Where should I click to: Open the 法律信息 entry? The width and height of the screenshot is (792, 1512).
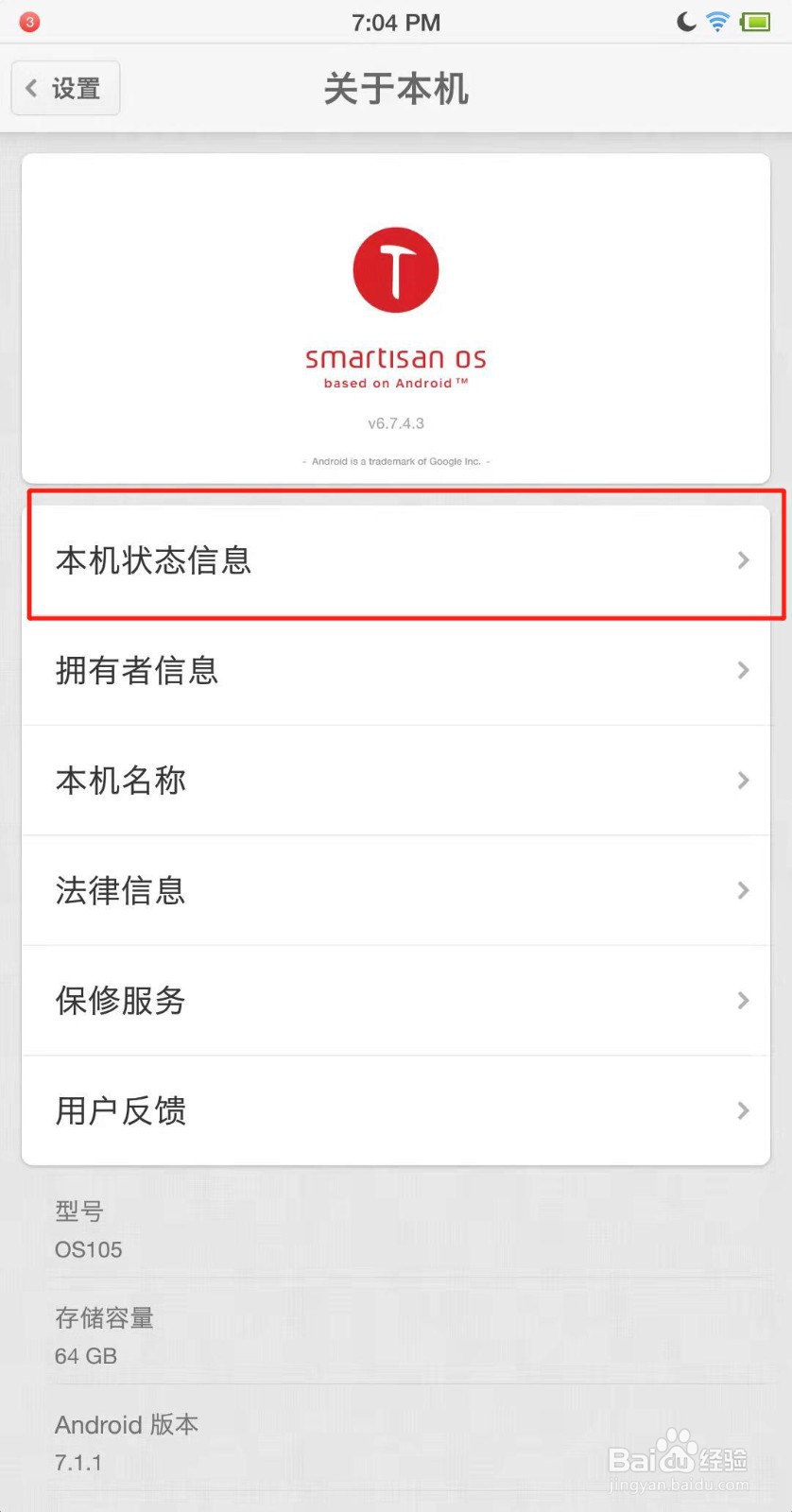click(x=396, y=890)
